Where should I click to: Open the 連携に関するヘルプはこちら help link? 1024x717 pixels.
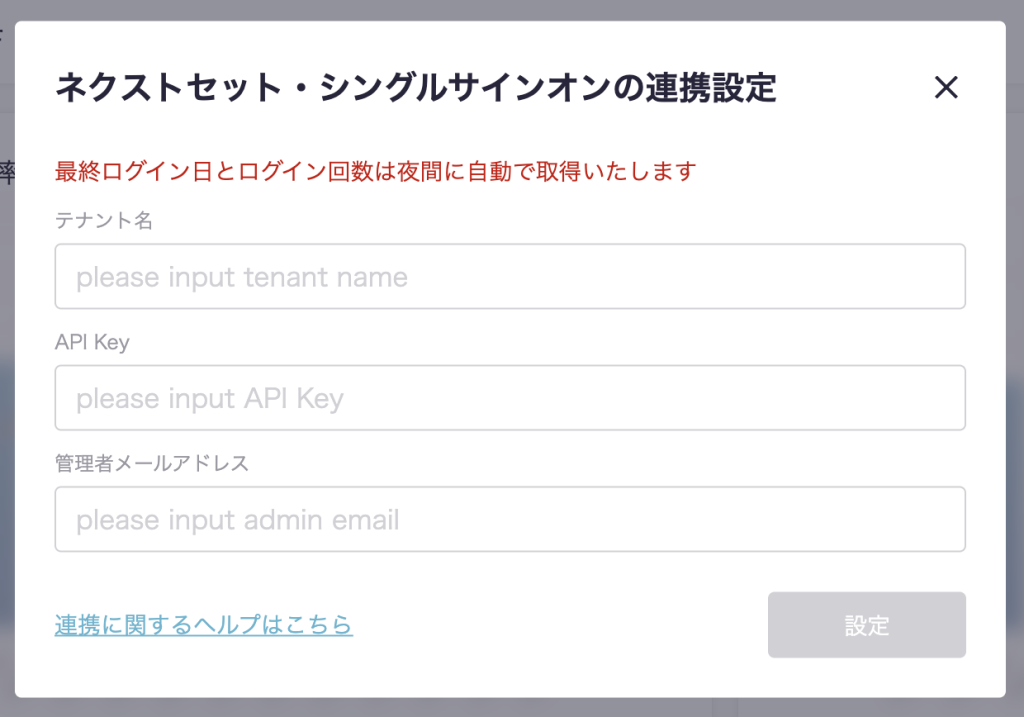tap(204, 625)
